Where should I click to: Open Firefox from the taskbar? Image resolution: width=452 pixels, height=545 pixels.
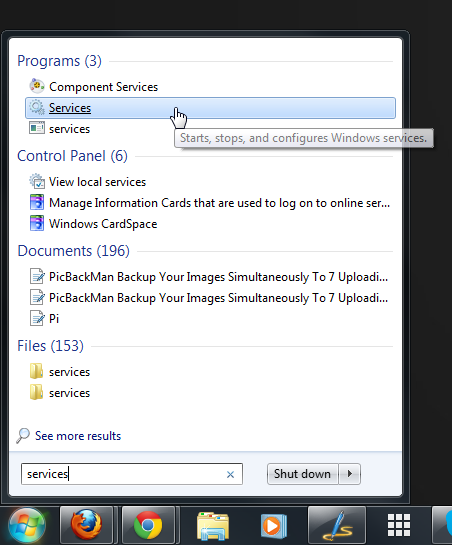[87, 525]
